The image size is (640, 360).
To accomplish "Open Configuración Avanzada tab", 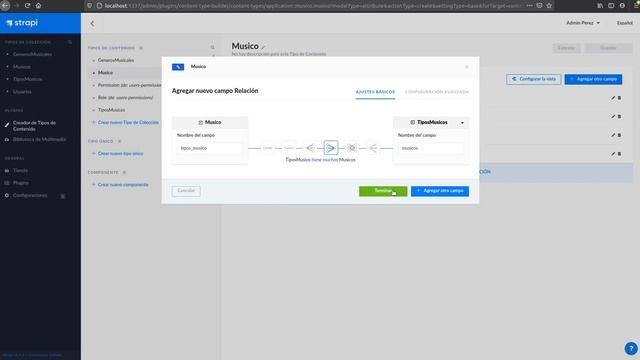I will (437, 92).
